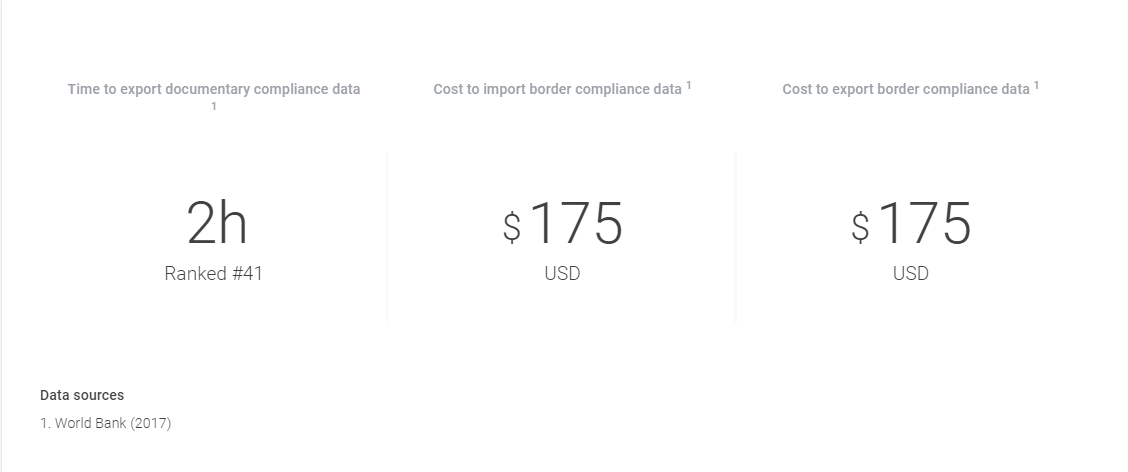Image resolution: width=1128 pixels, height=472 pixels.
Task: Select the 175 import cost figure
Action: 576,223
